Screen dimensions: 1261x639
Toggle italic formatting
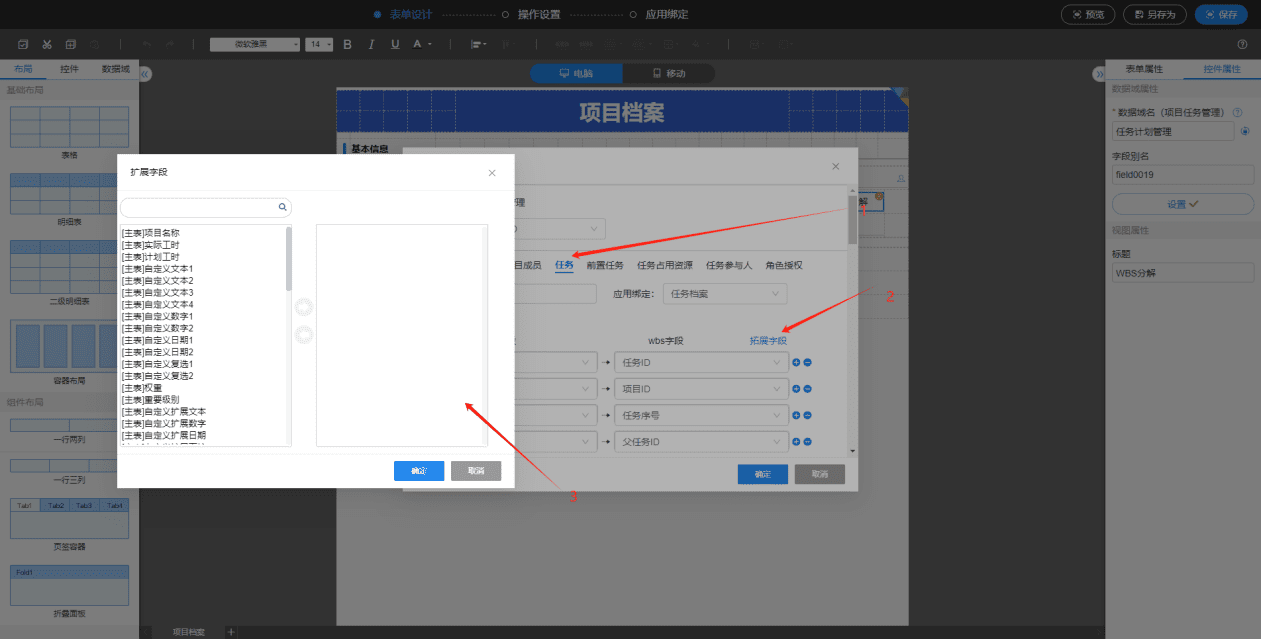[x=371, y=44]
